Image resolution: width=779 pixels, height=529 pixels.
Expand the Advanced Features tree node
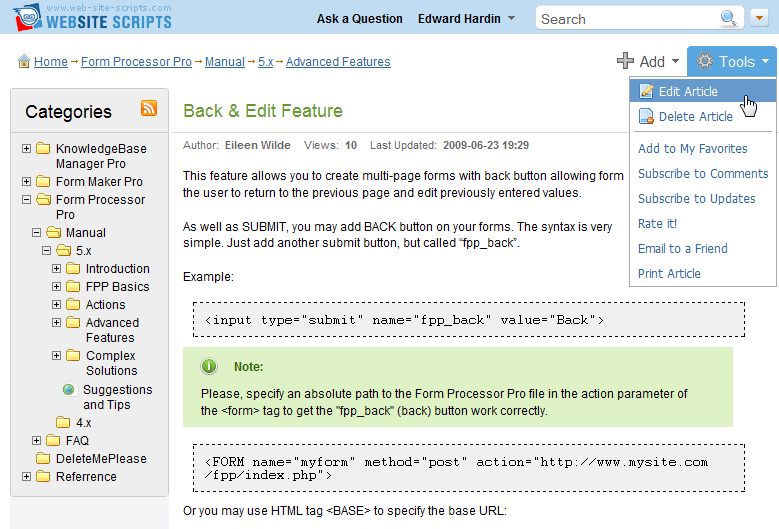56,322
